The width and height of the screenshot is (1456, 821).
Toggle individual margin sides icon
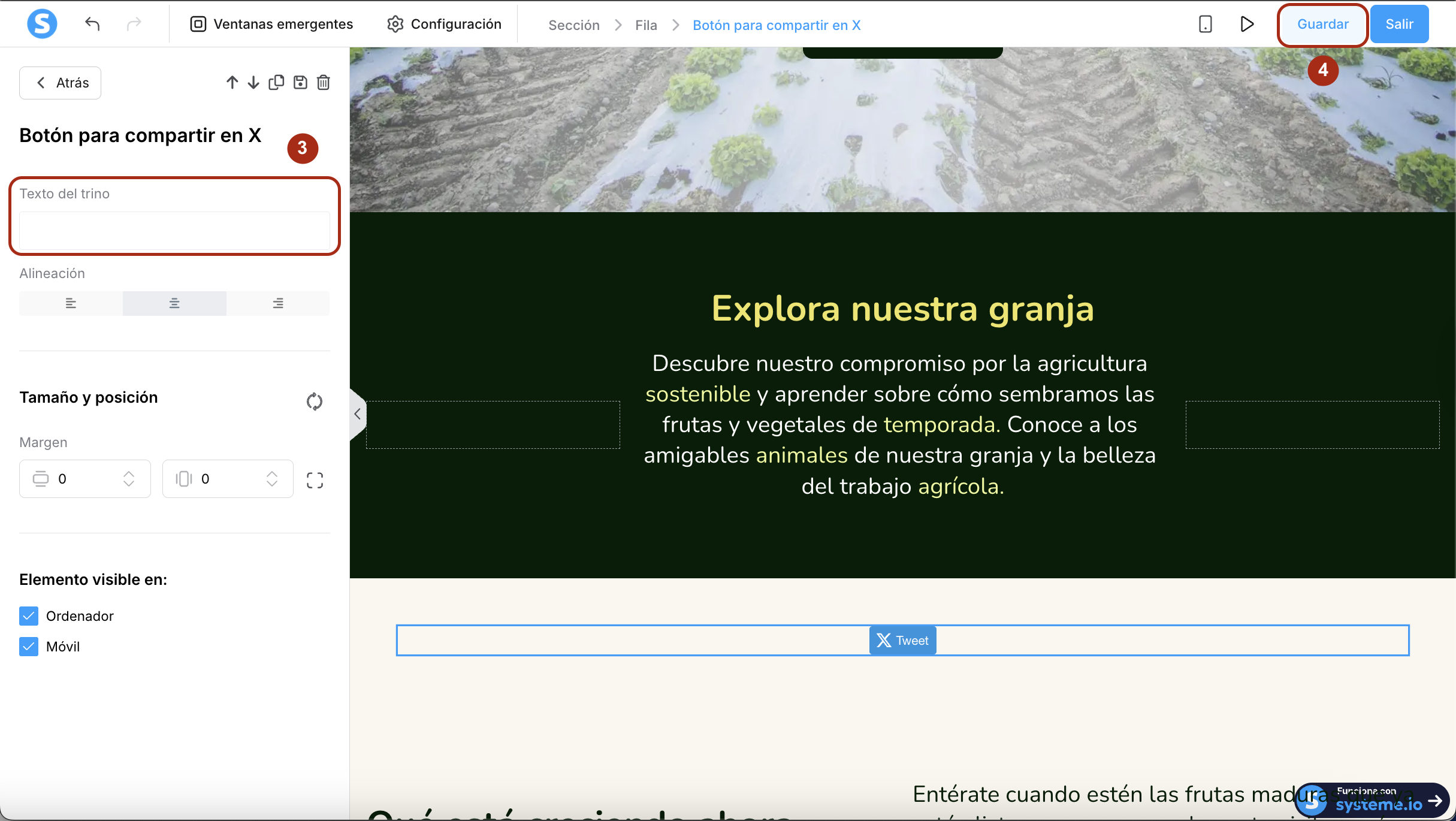pos(315,480)
